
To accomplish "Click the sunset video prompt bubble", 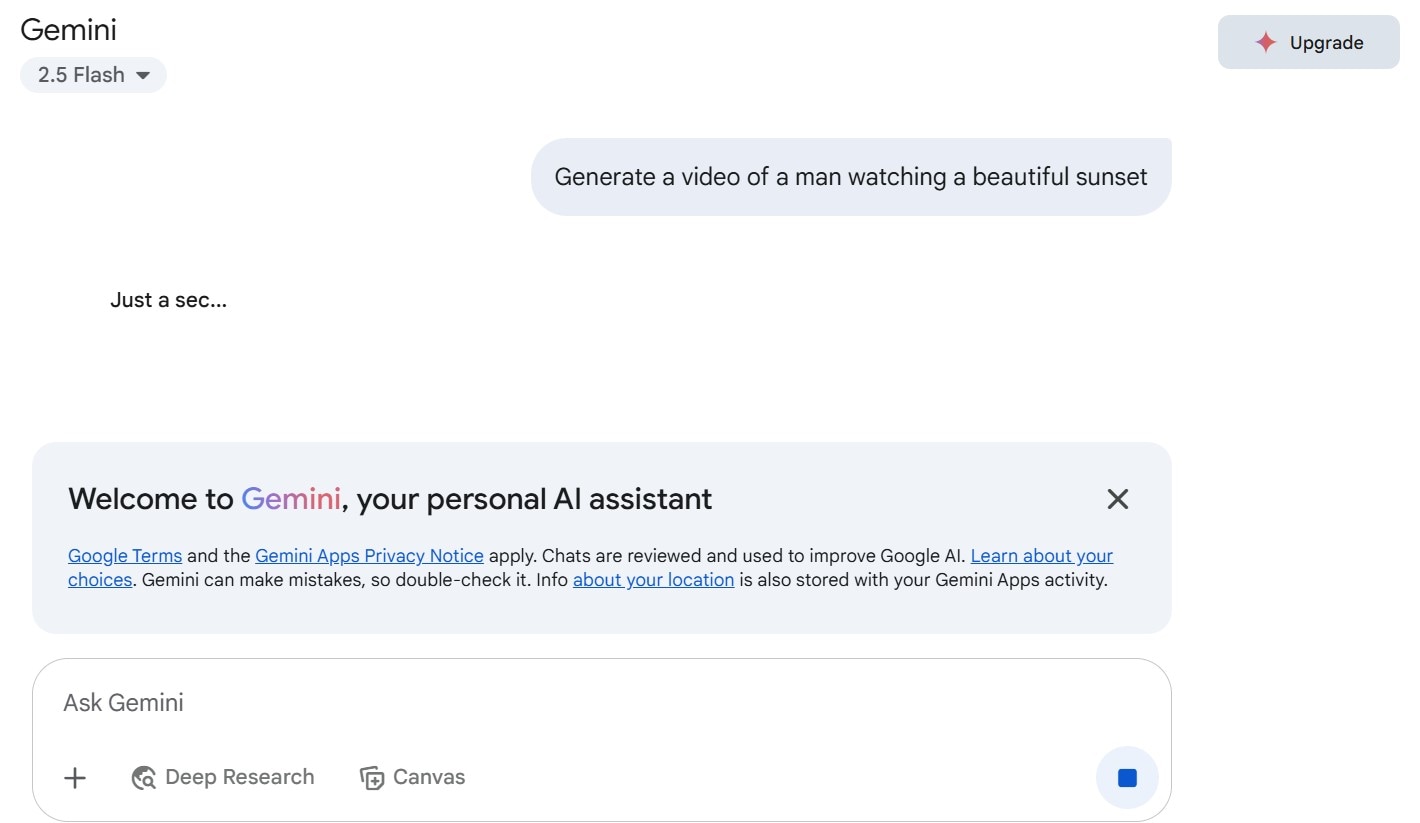I will click(x=850, y=177).
